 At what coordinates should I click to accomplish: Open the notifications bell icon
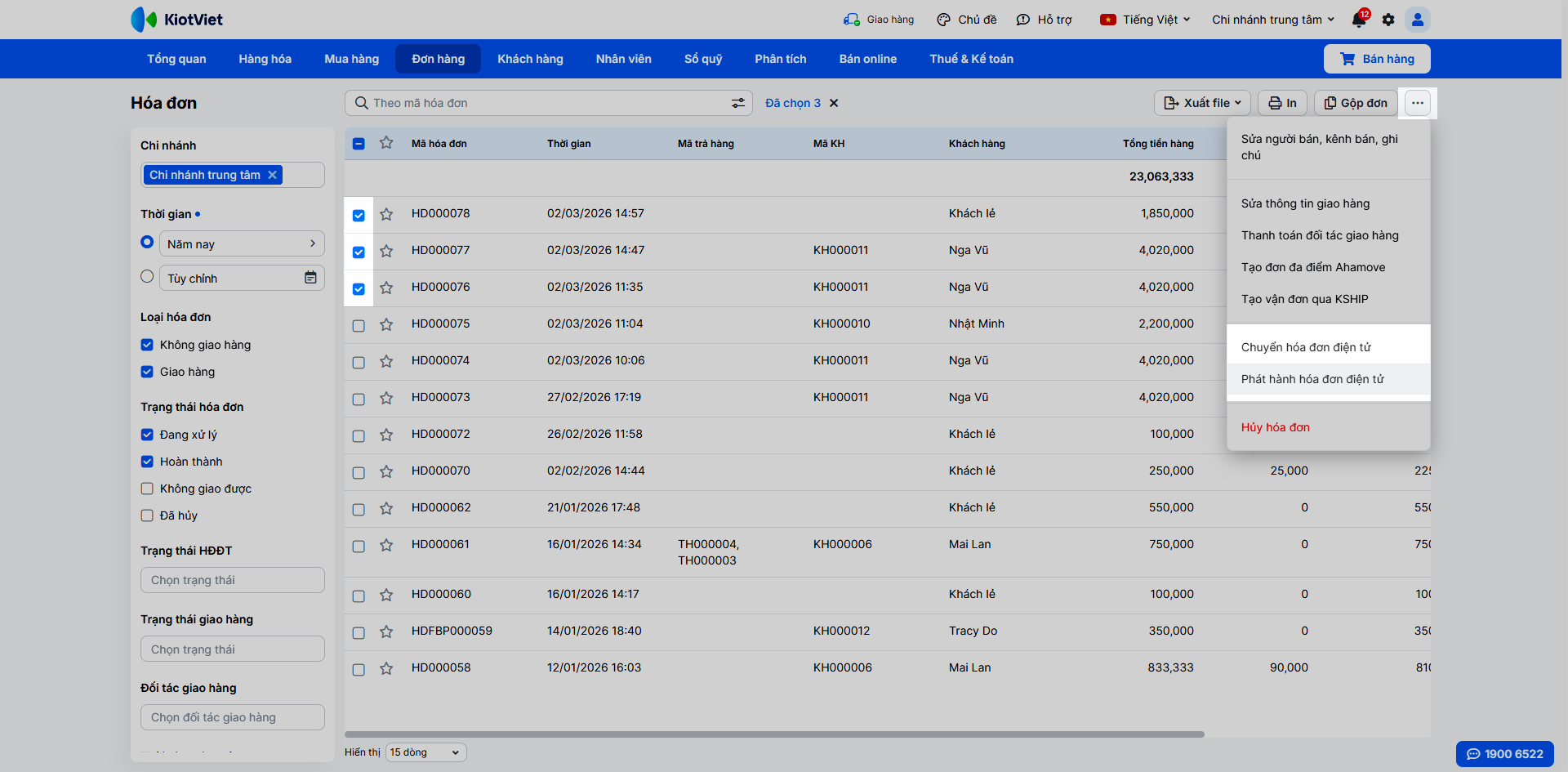pyautogui.click(x=1359, y=20)
